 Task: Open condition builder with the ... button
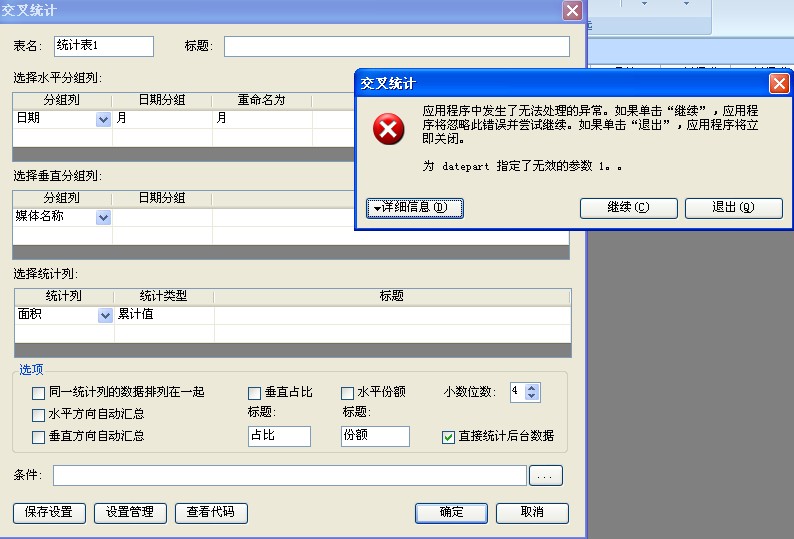pyautogui.click(x=546, y=475)
